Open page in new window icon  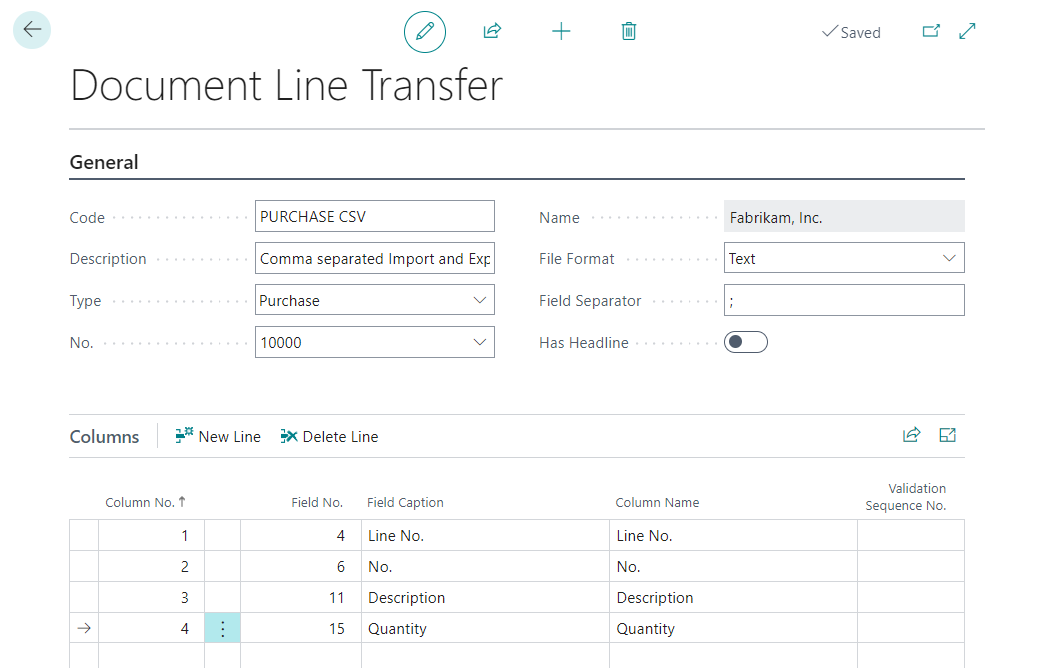pos(931,32)
